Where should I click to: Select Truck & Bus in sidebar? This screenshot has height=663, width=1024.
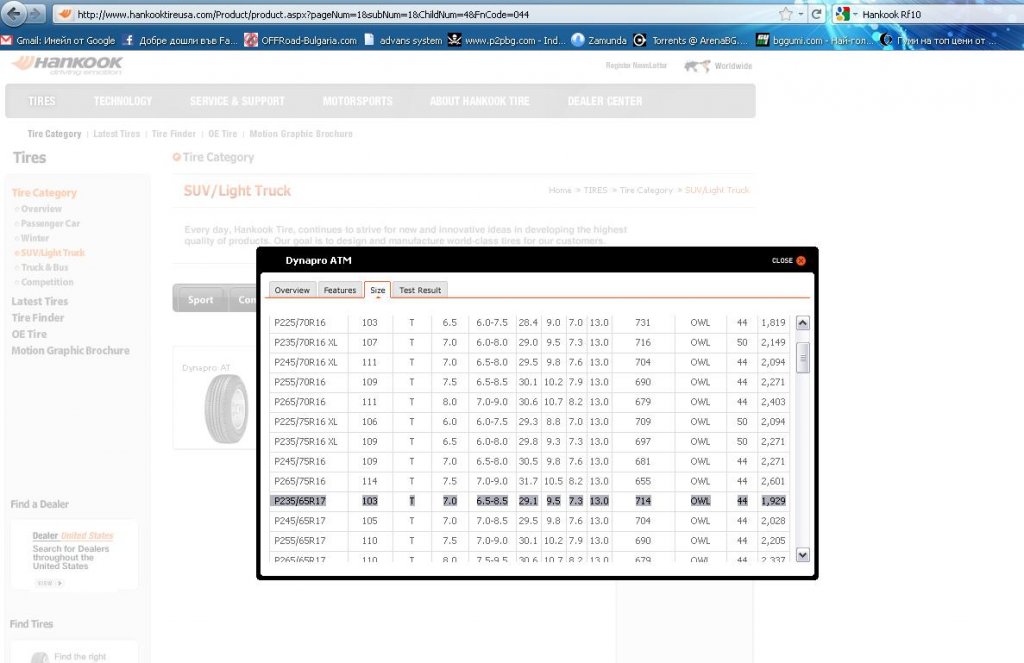(x=44, y=268)
